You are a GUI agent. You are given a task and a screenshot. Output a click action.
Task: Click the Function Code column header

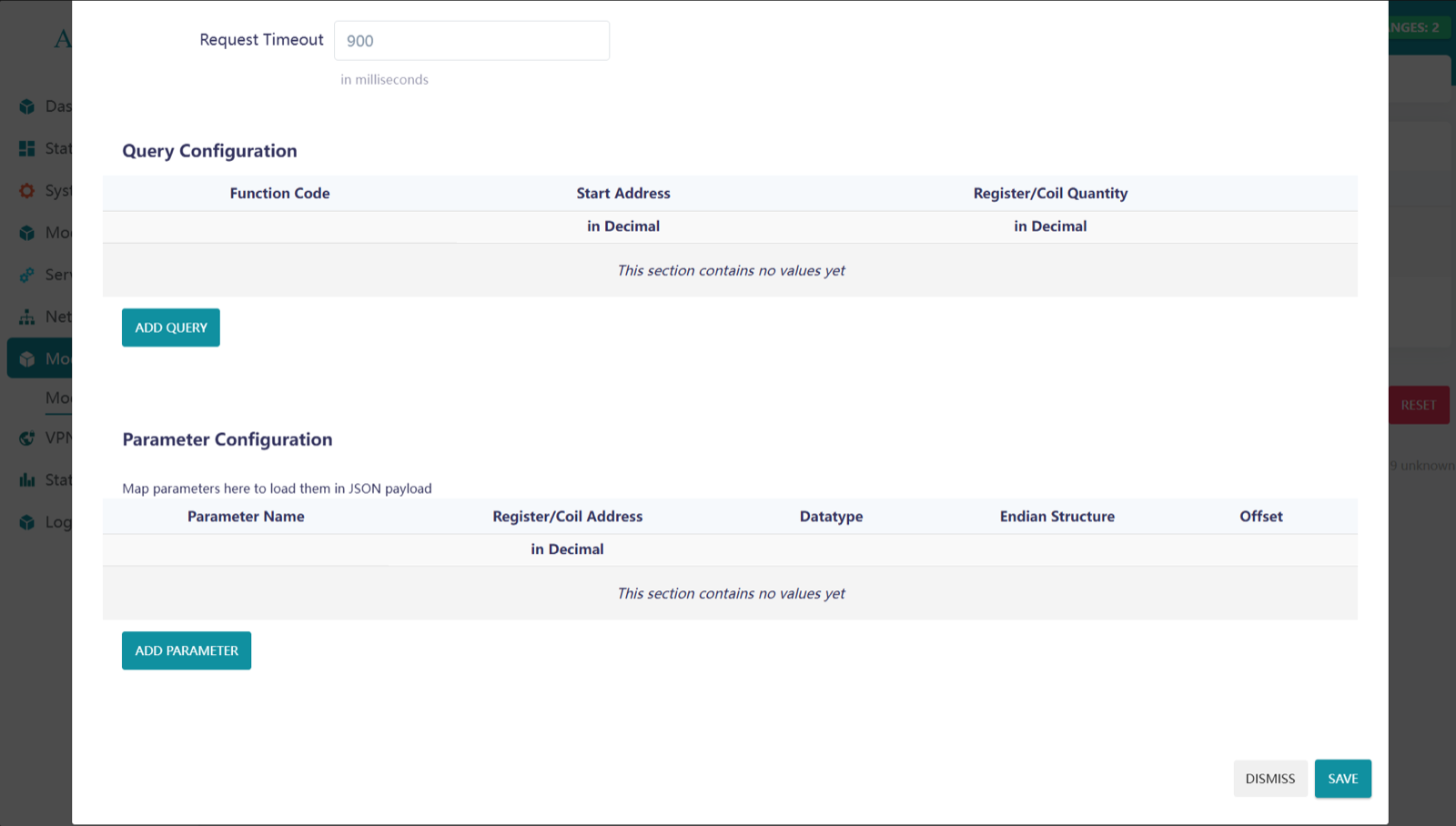click(279, 193)
